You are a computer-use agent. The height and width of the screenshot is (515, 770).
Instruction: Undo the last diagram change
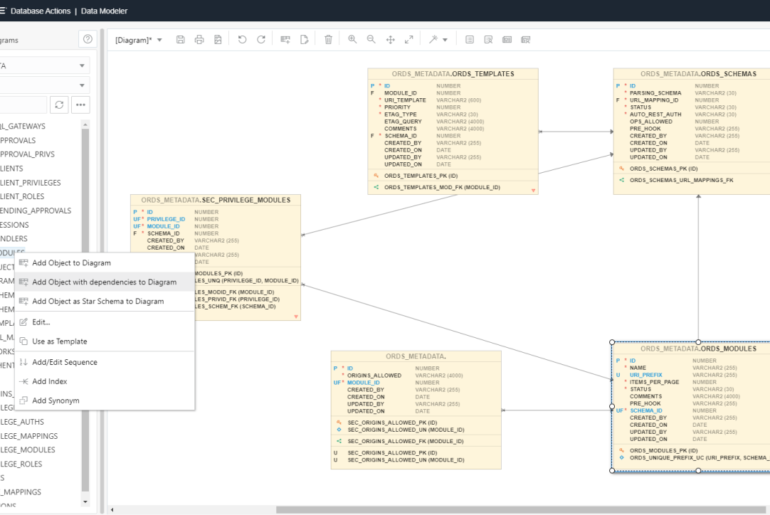pyautogui.click(x=242, y=40)
